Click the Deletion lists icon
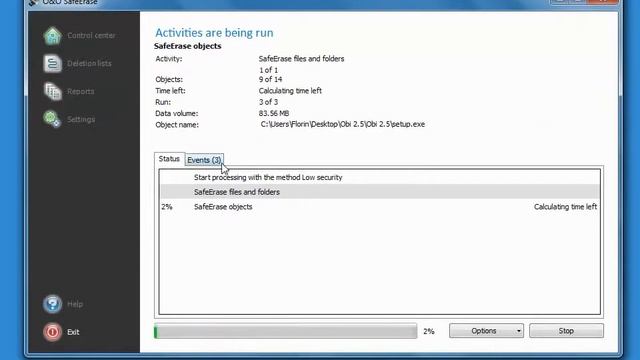 (x=52, y=63)
